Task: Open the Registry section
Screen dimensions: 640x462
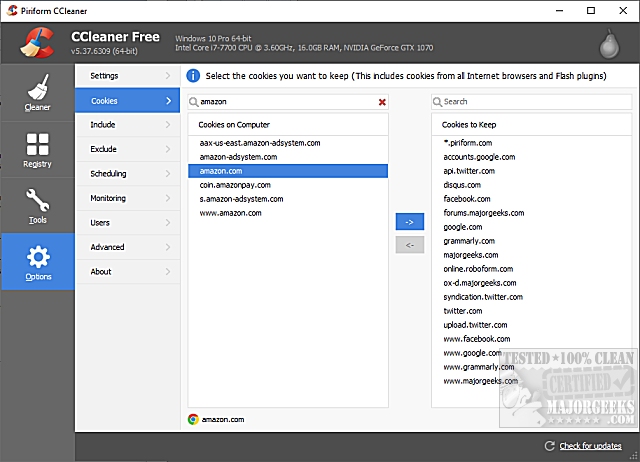Action: (37, 150)
